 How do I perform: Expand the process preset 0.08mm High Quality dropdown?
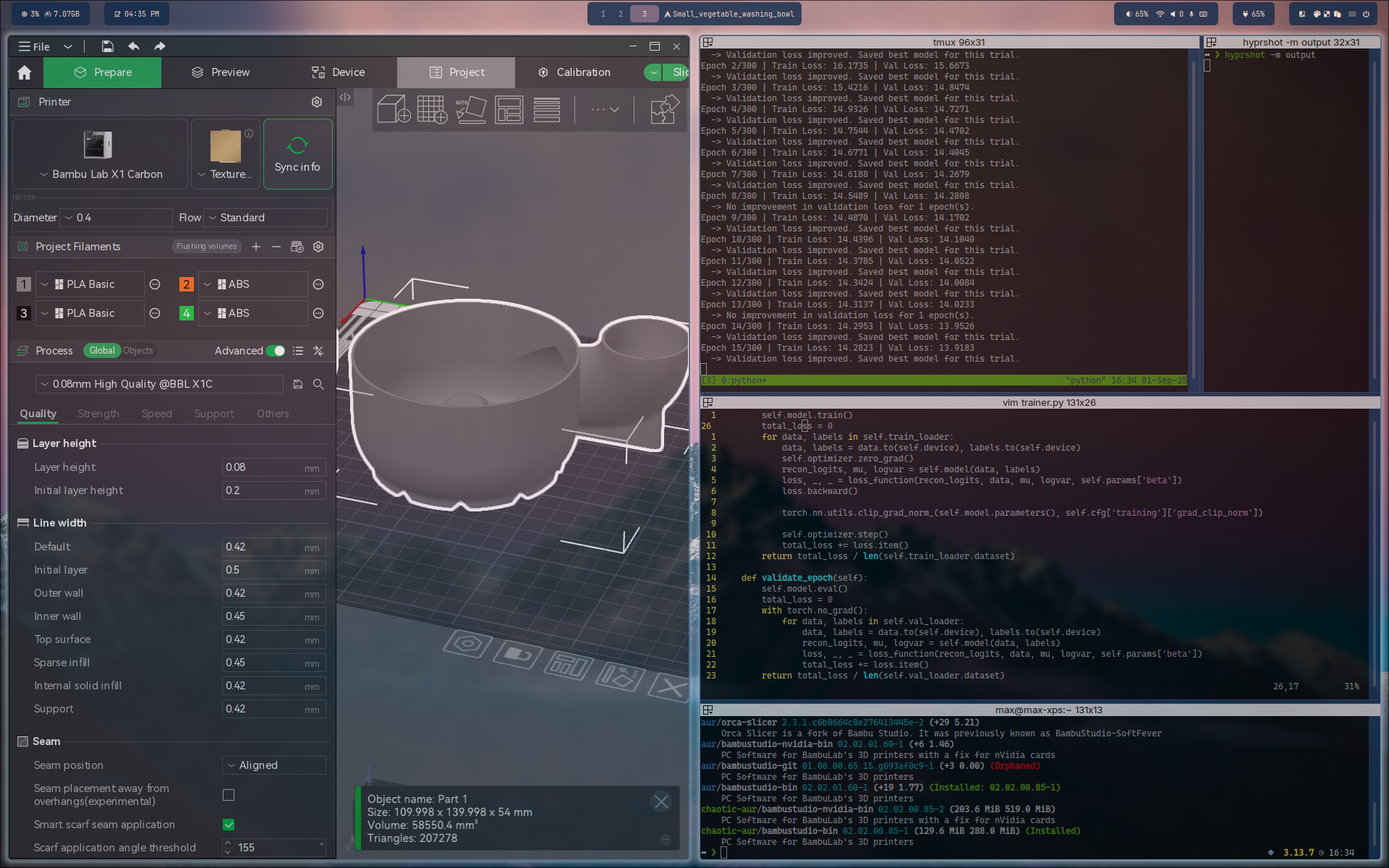point(159,384)
